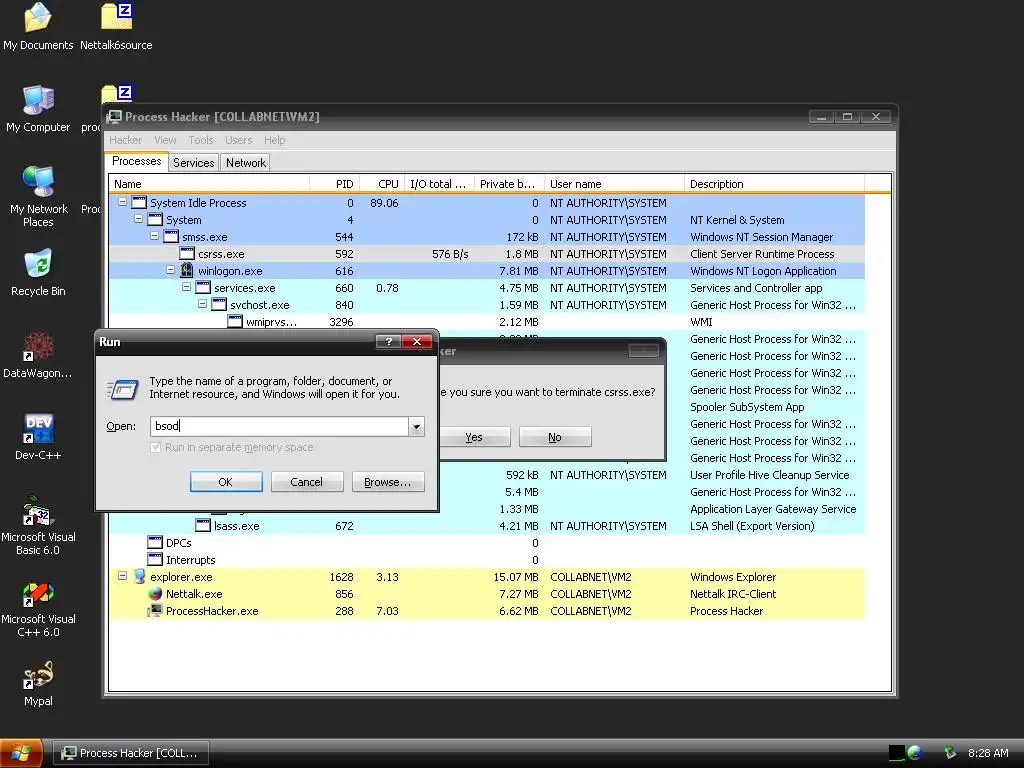Screen dimensions: 1024x768
Task: Open the Users menu
Action: point(238,140)
